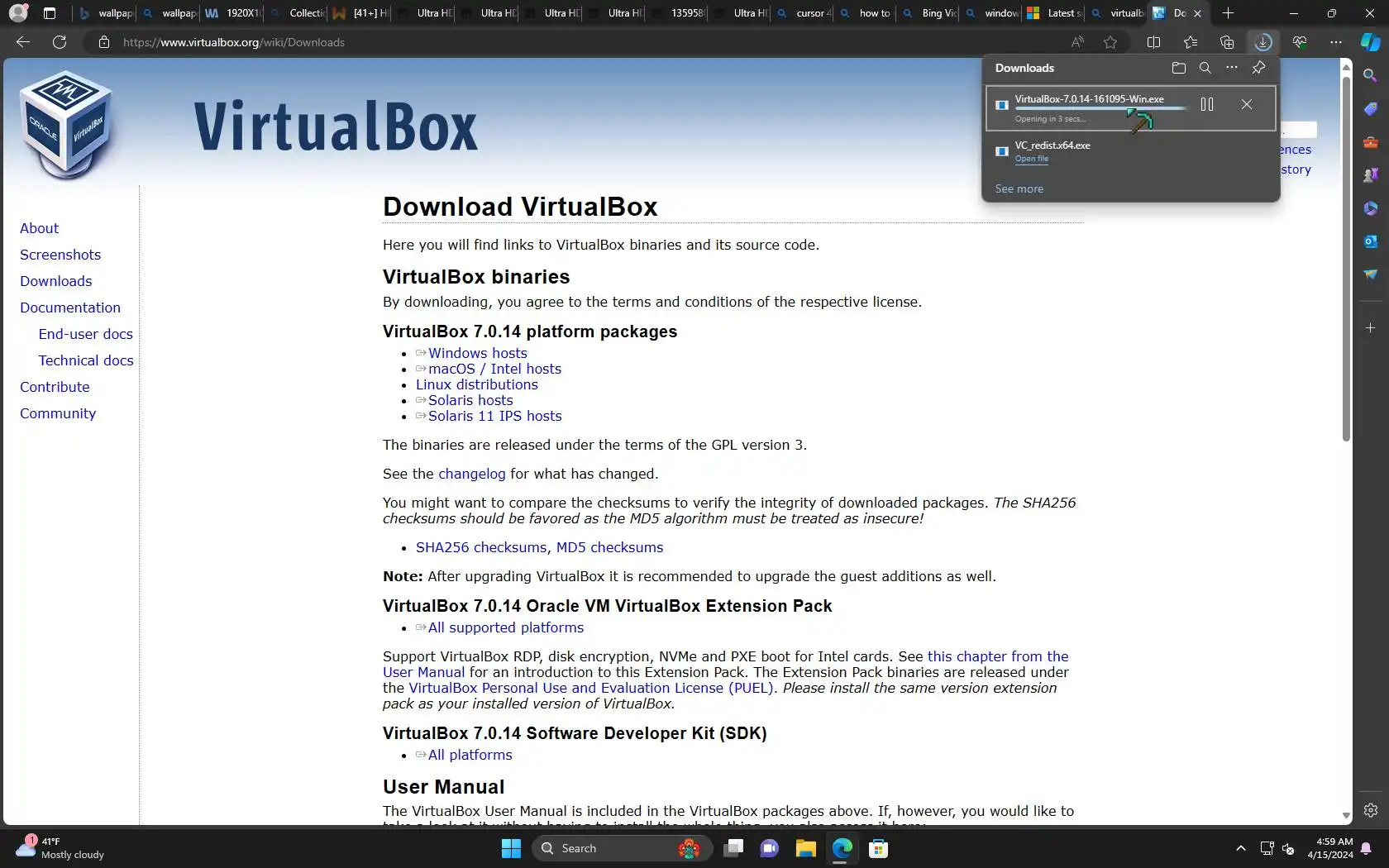
Task: Open the SHA256 checksums link
Action: (481, 547)
